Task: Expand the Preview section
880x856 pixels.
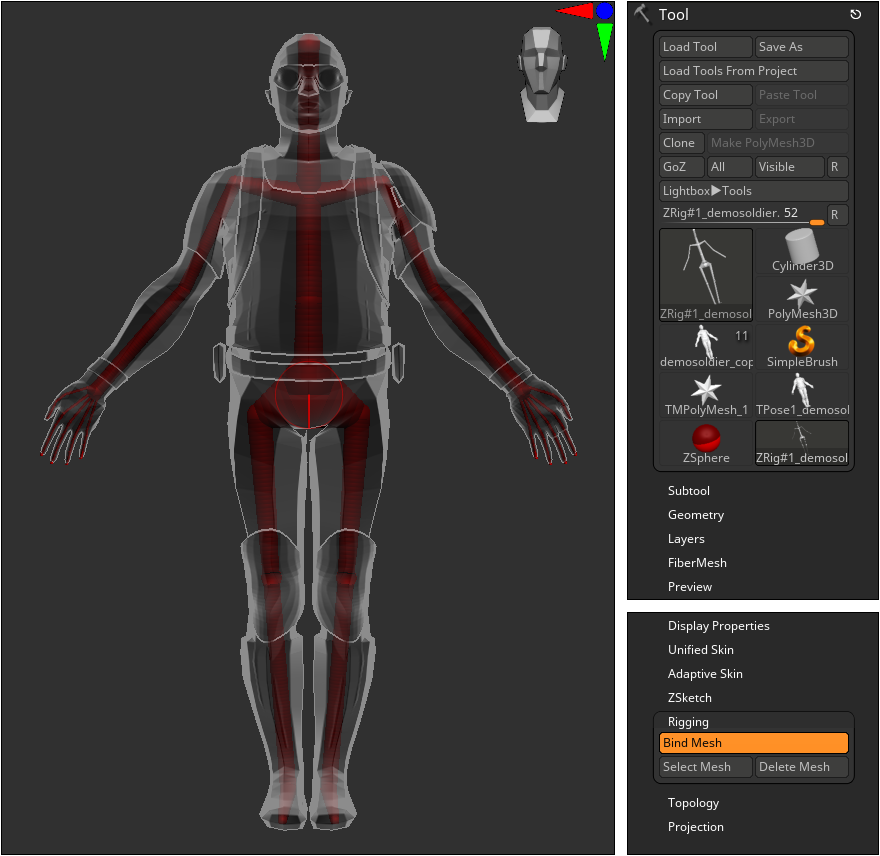Action: (x=690, y=587)
